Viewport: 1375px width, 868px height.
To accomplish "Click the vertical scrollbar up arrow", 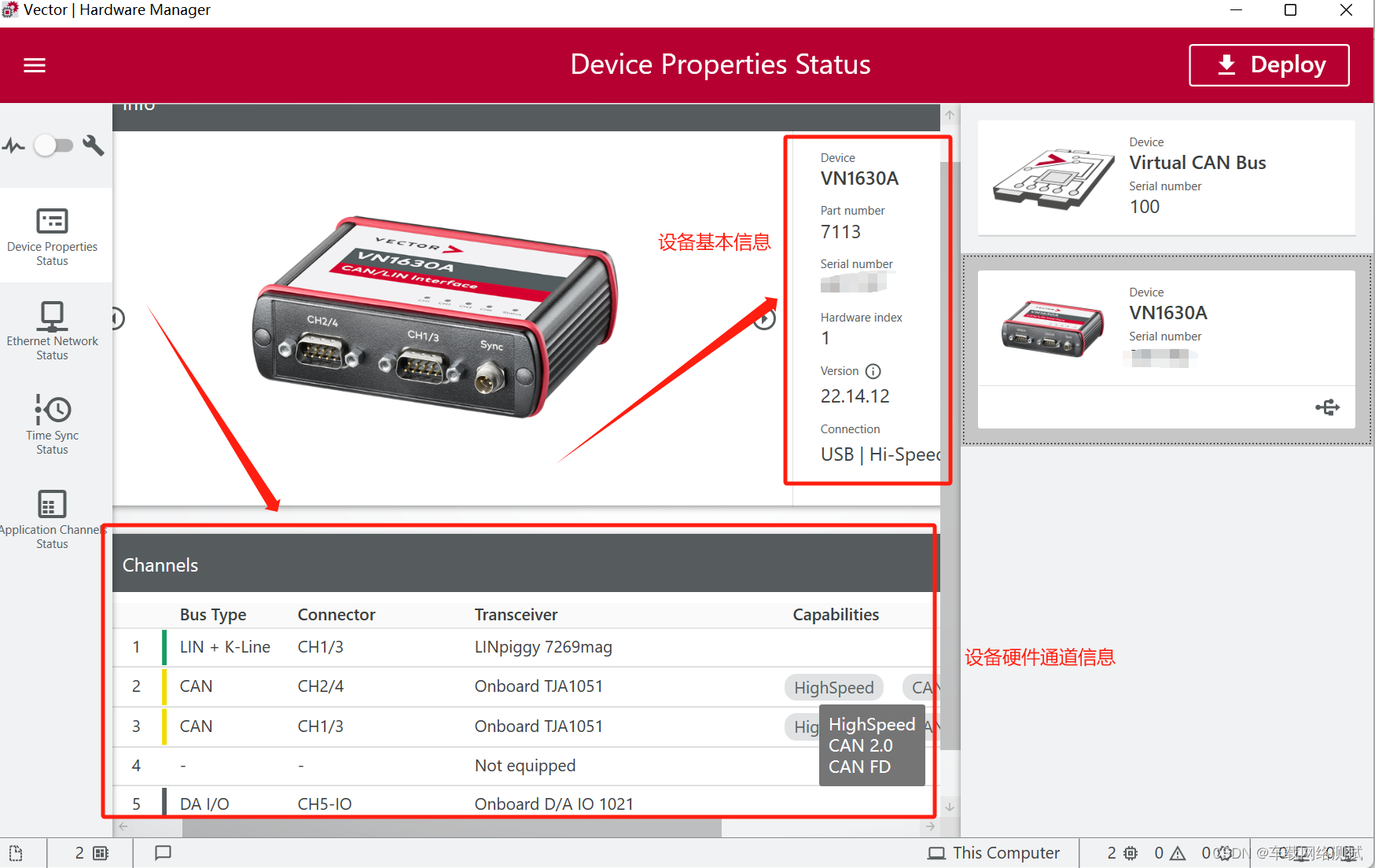I will [x=950, y=115].
